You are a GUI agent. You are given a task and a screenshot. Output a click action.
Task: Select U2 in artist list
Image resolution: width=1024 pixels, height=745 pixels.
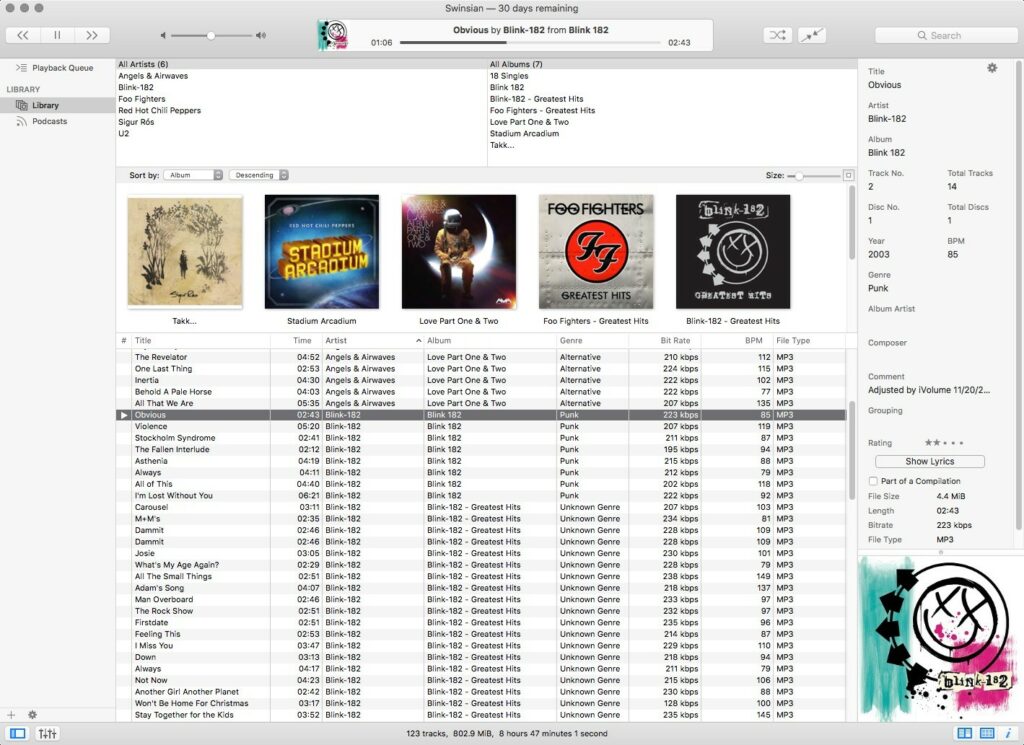coord(123,134)
